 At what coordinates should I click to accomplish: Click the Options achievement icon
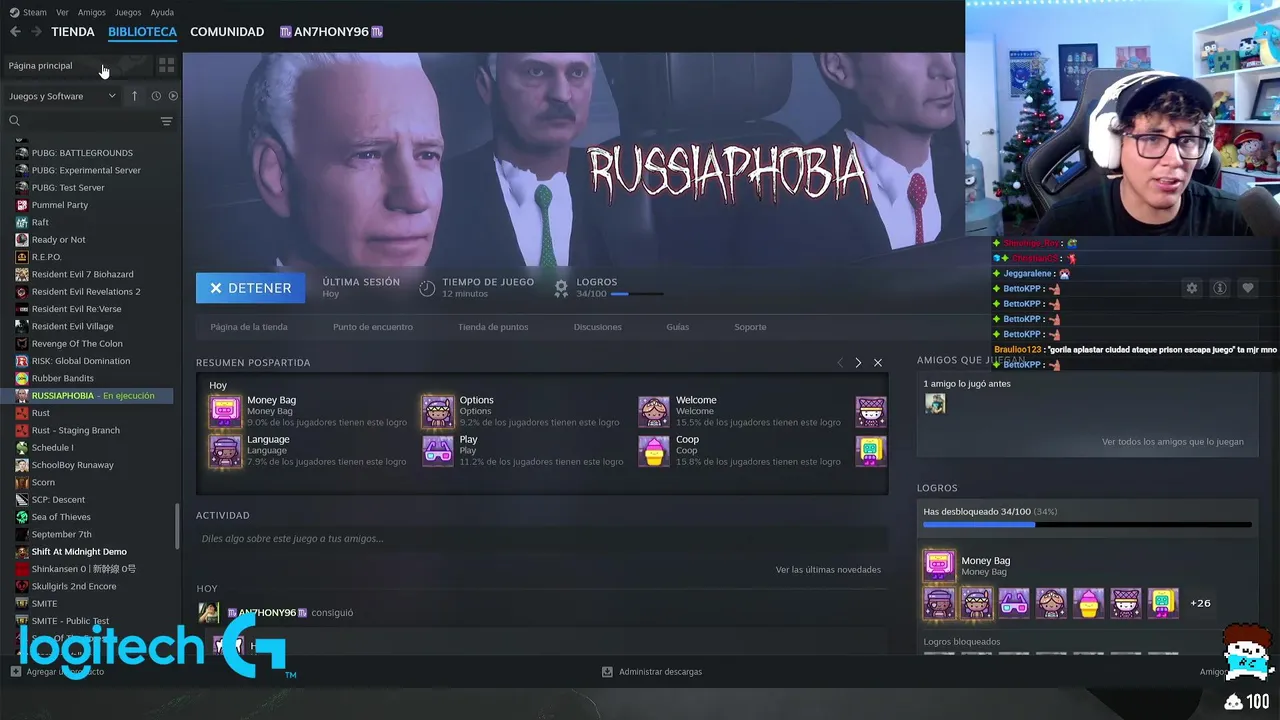(438, 411)
